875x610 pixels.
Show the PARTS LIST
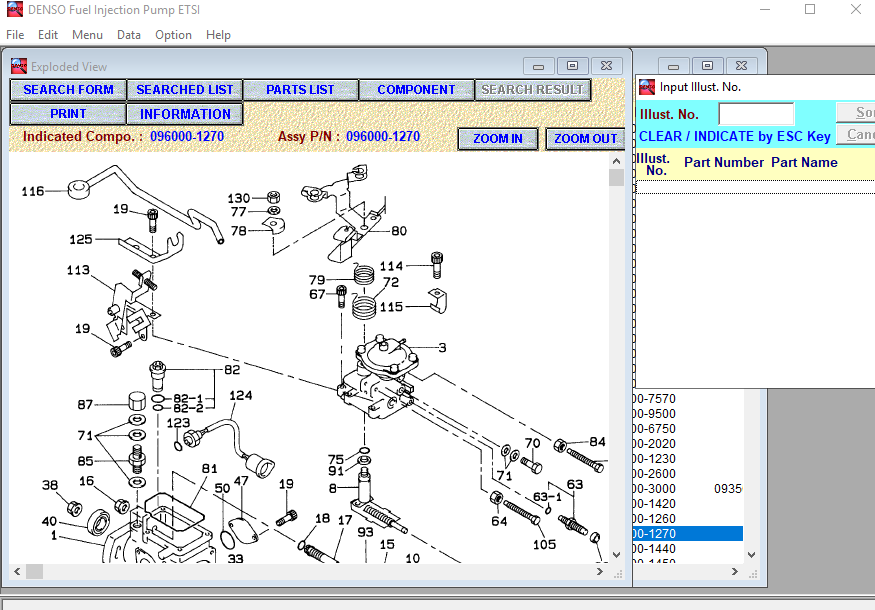[x=300, y=90]
